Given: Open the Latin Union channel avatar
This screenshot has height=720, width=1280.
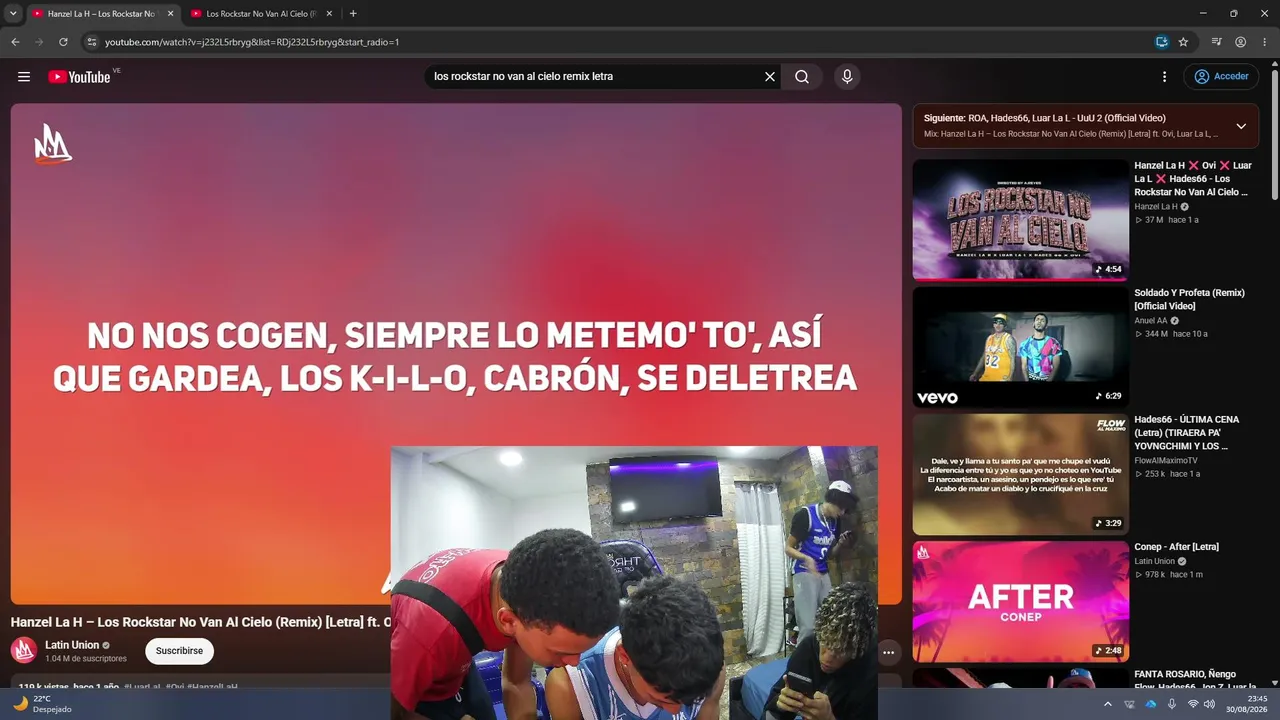Looking at the screenshot, I should click(24, 651).
